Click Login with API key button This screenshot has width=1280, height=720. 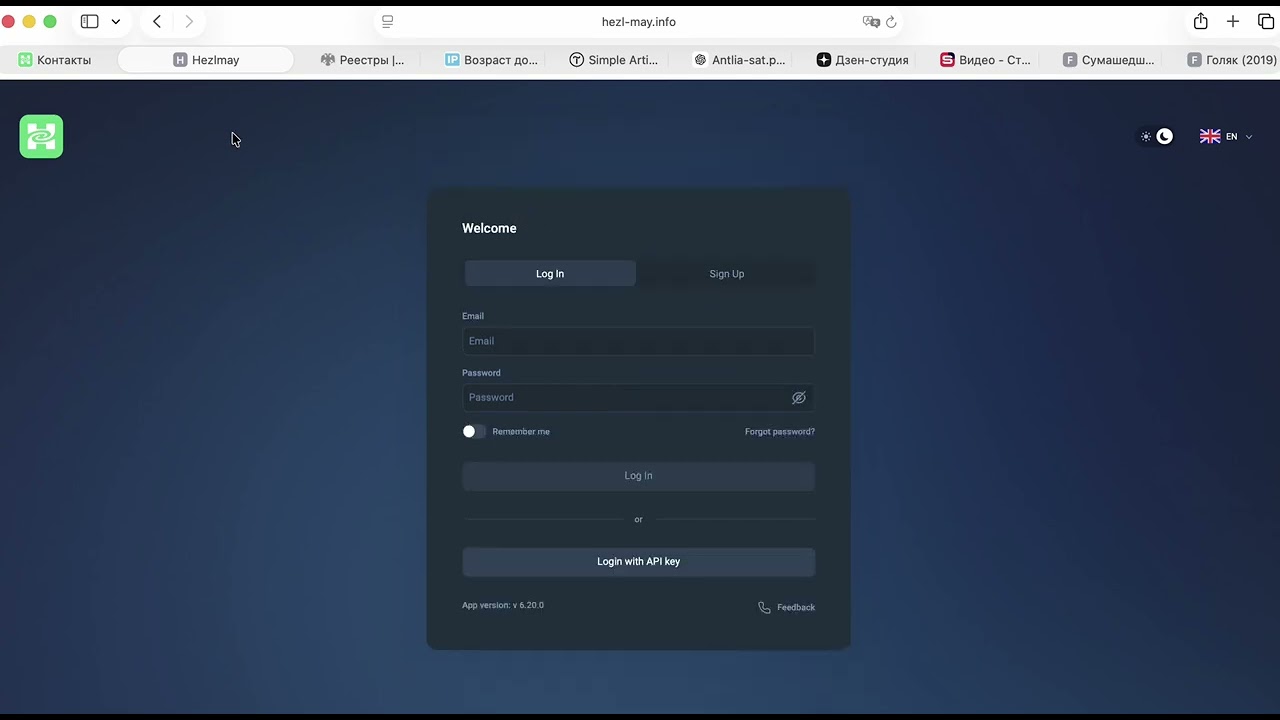(638, 562)
